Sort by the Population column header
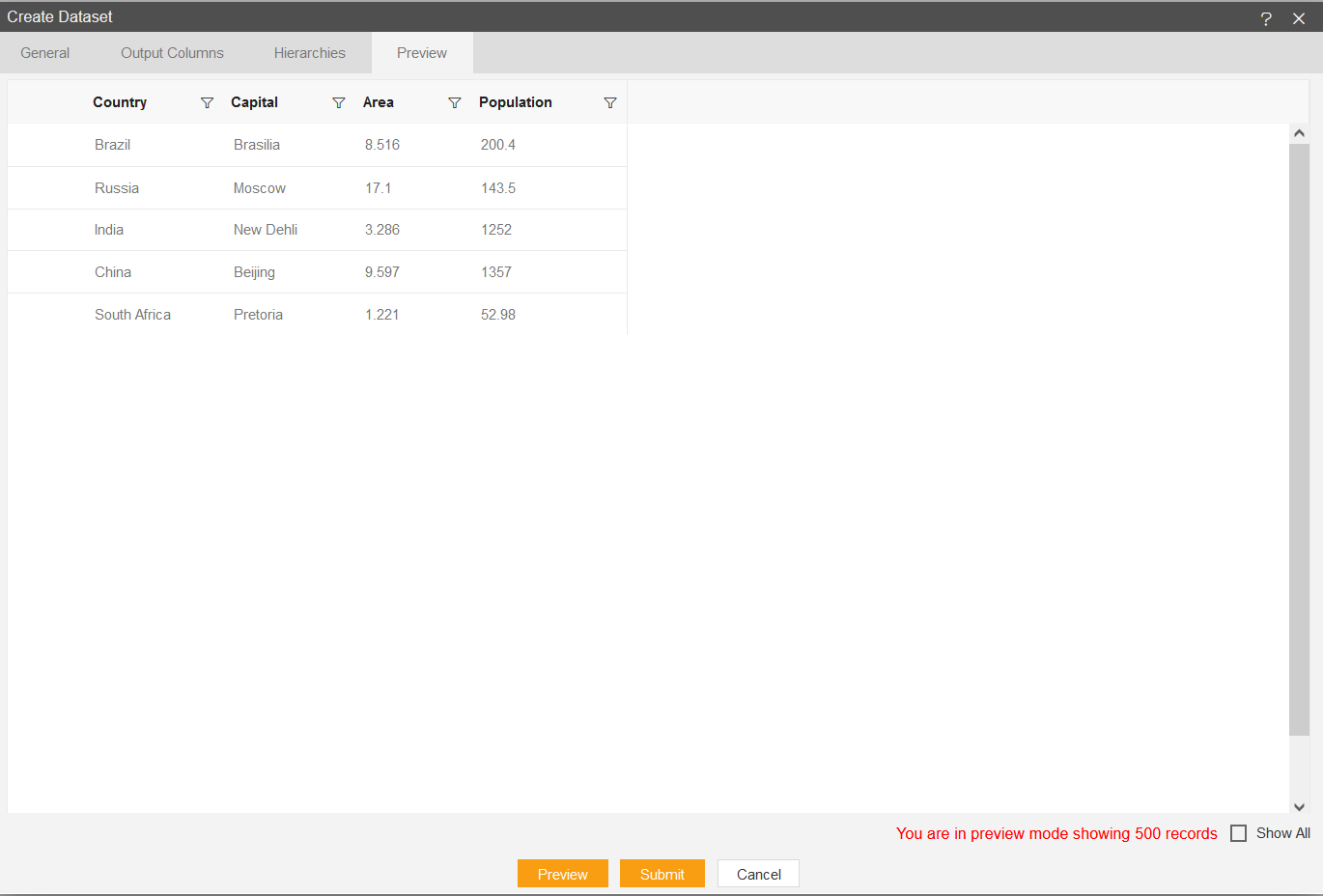This screenshot has width=1323, height=896. pyautogui.click(x=516, y=102)
